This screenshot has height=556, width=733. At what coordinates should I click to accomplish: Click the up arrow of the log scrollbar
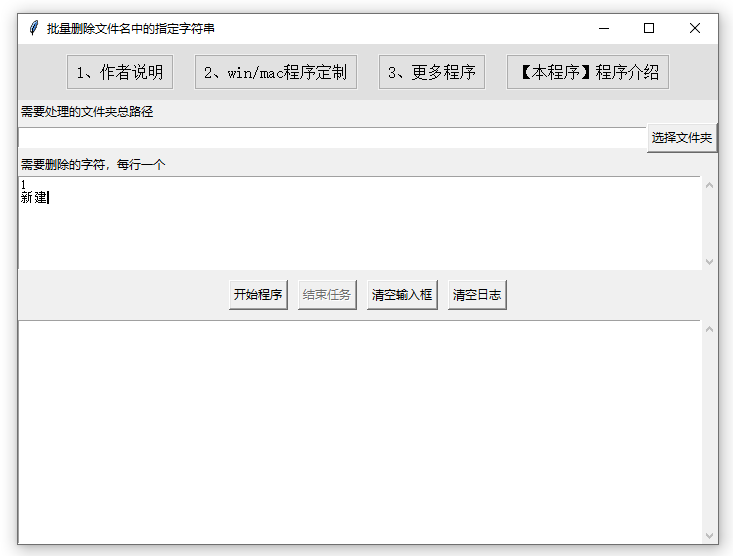click(x=709, y=329)
